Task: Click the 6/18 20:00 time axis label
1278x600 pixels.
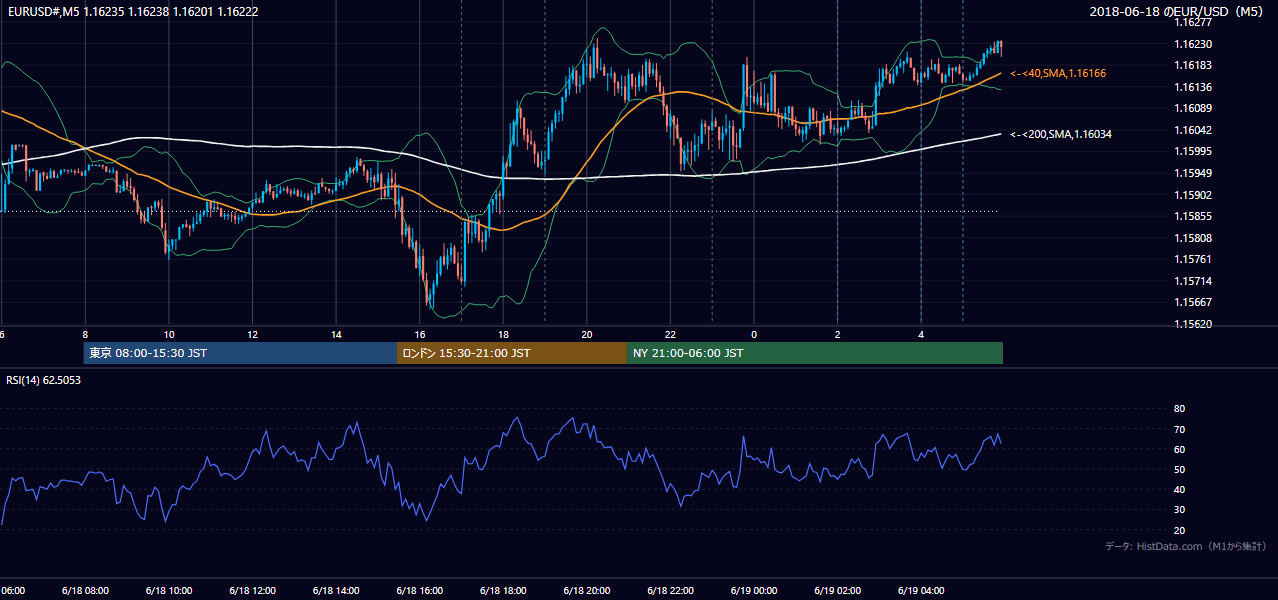Action: pyautogui.click(x=587, y=590)
